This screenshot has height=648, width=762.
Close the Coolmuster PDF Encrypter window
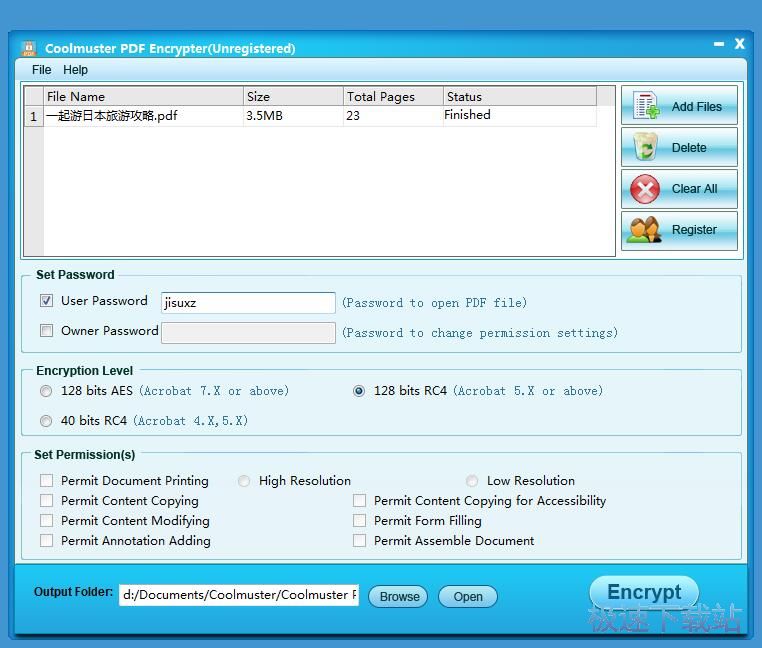pos(740,44)
